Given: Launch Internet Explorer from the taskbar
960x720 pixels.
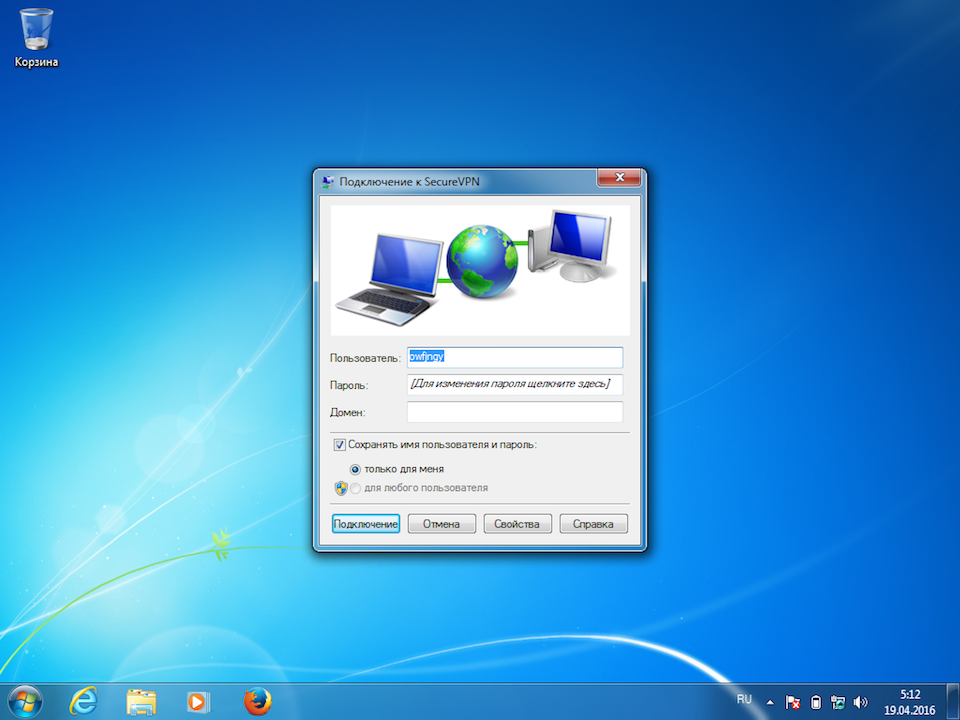Looking at the screenshot, I should click(83, 701).
